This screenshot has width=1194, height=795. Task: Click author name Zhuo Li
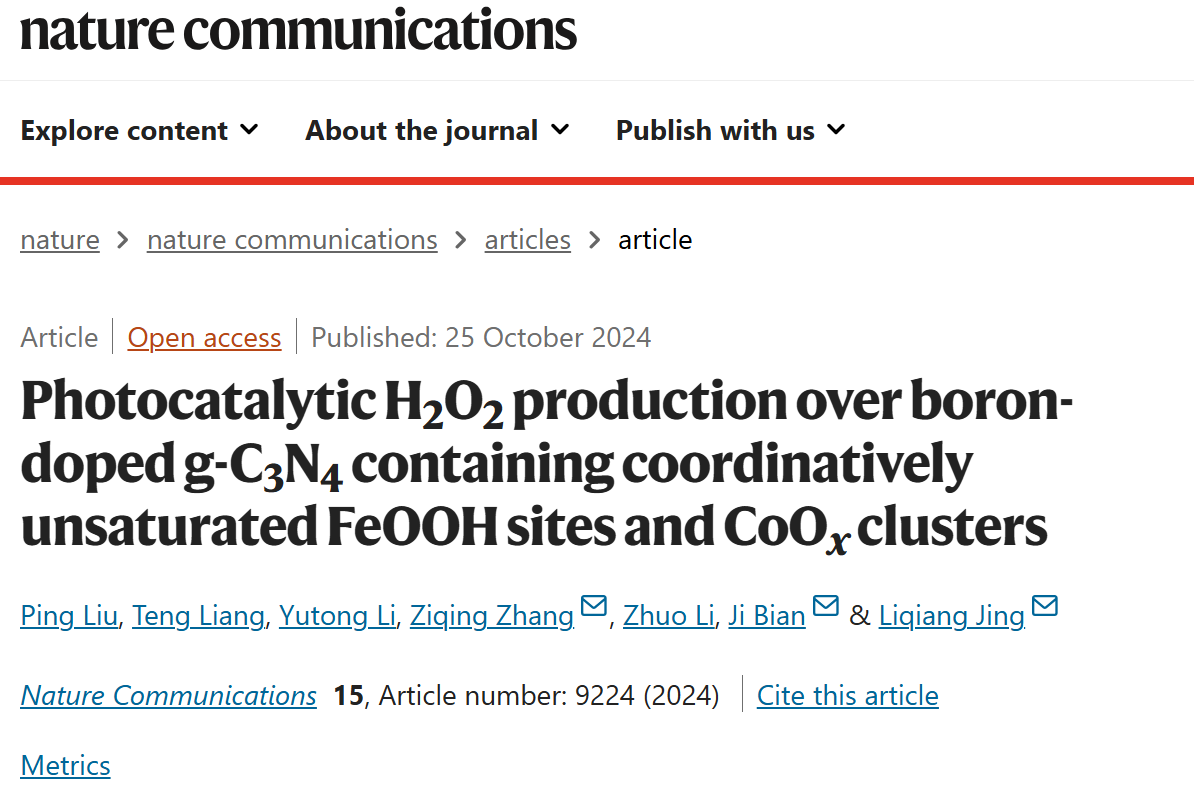pyautogui.click(x=669, y=615)
